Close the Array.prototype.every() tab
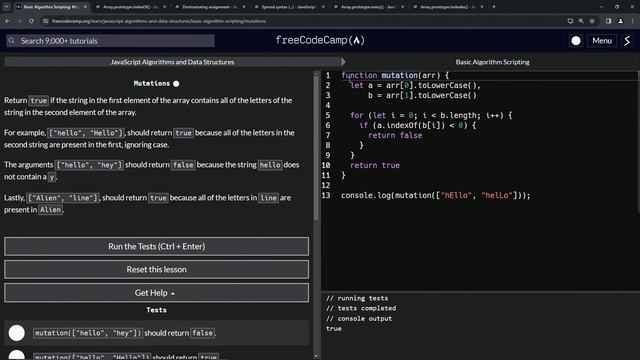Image resolution: width=640 pixels, height=360 pixels. (x=402, y=7)
